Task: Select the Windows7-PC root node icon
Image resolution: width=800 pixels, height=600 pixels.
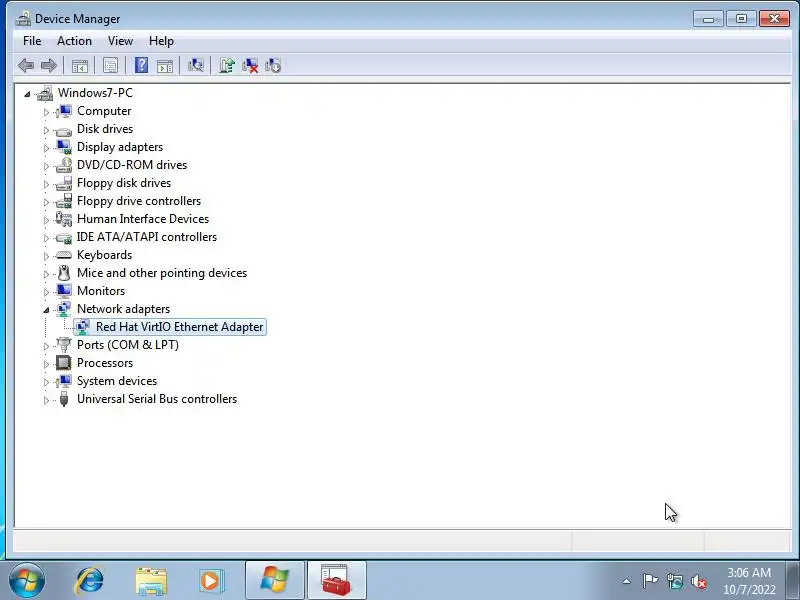Action: coord(45,93)
